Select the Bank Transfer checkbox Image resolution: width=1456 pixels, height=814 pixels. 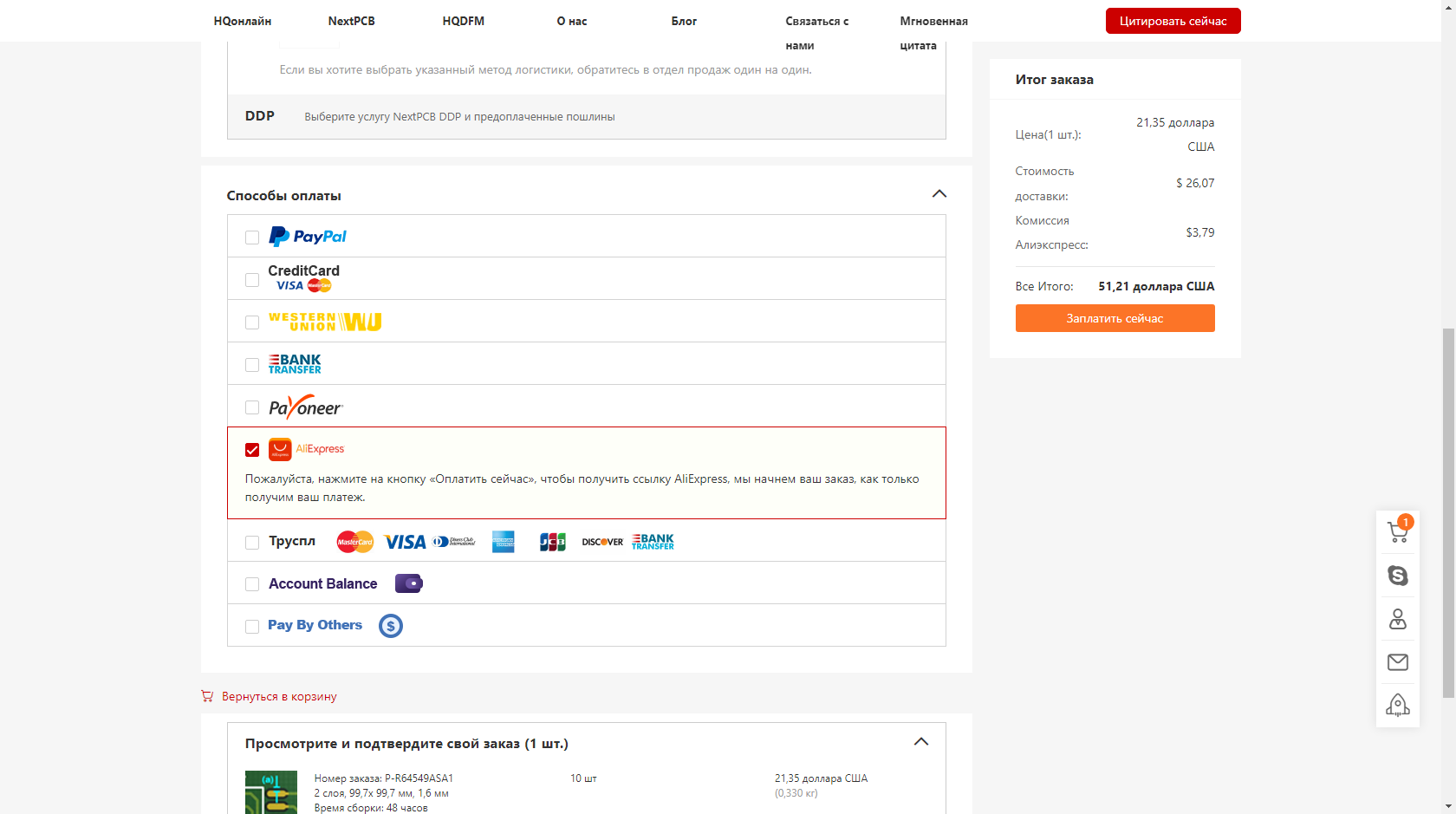252,365
